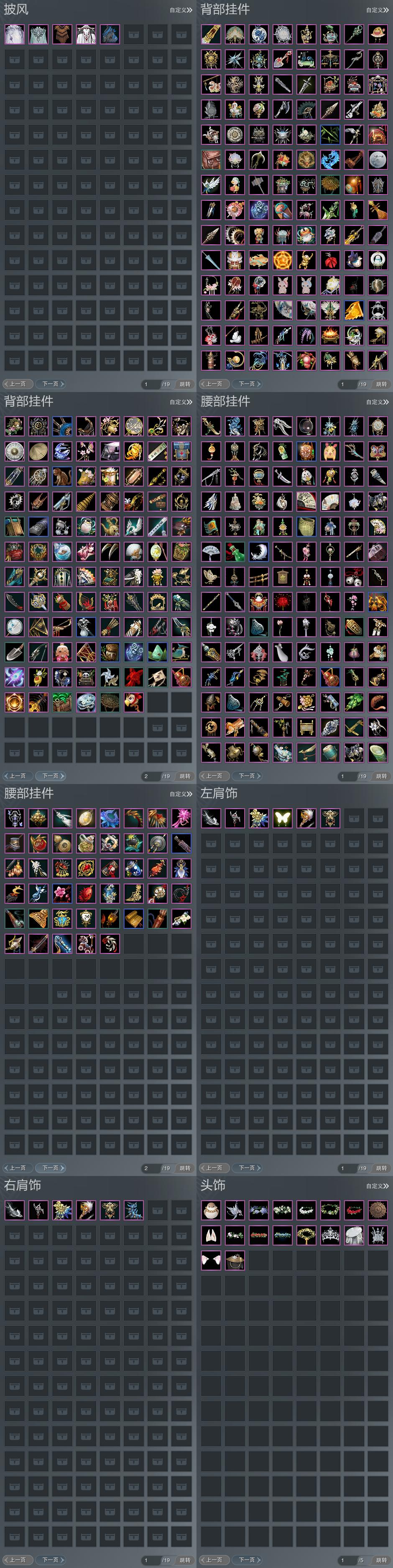Select the glowing butterfly left shoulder ornament
This screenshot has height=1568, width=393.
282,818
